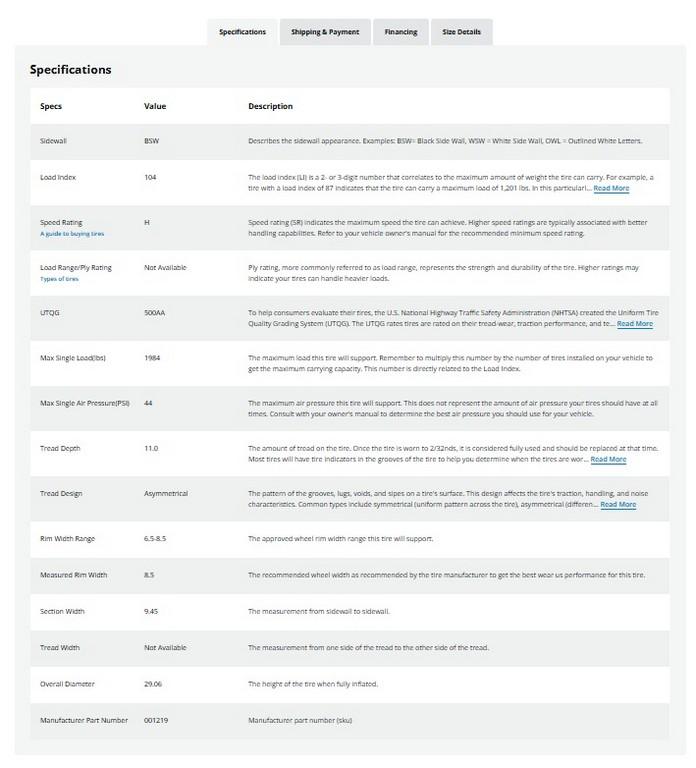Click the Tread Design value Asymmetrical
This screenshot has width=696, height=768.
click(x=166, y=493)
